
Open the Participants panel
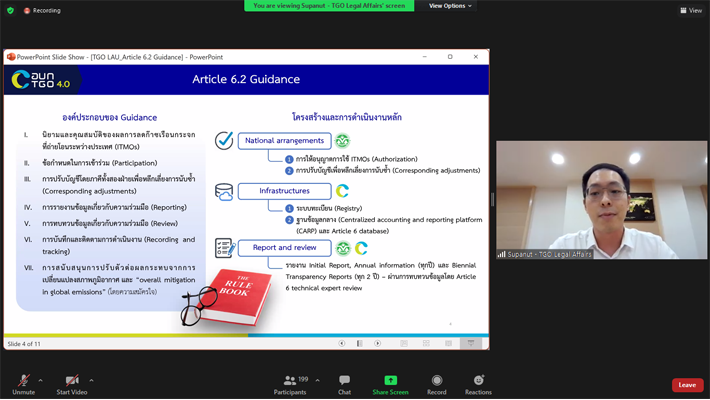click(290, 381)
